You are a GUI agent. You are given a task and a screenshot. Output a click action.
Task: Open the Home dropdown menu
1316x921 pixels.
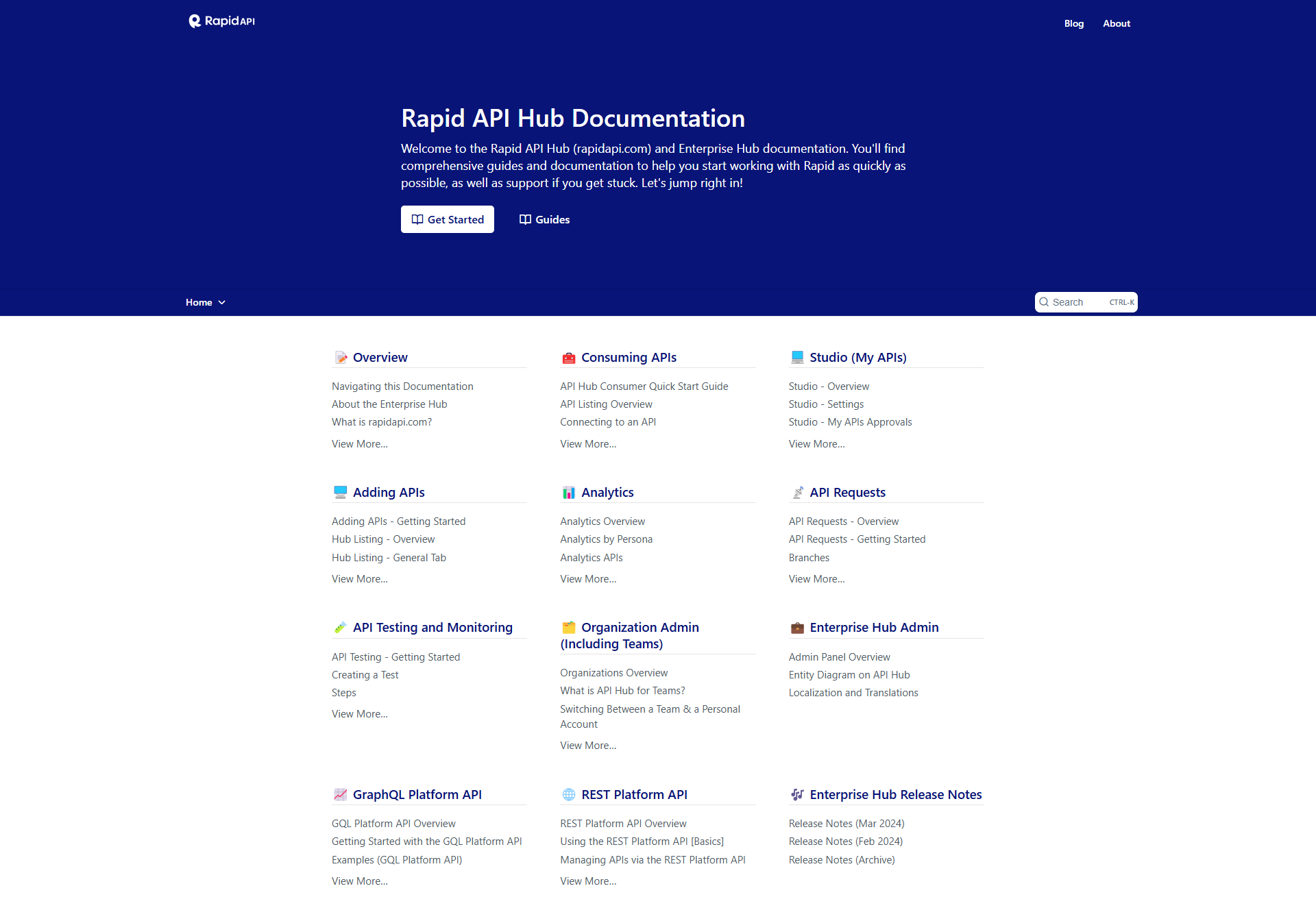(x=205, y=302)
